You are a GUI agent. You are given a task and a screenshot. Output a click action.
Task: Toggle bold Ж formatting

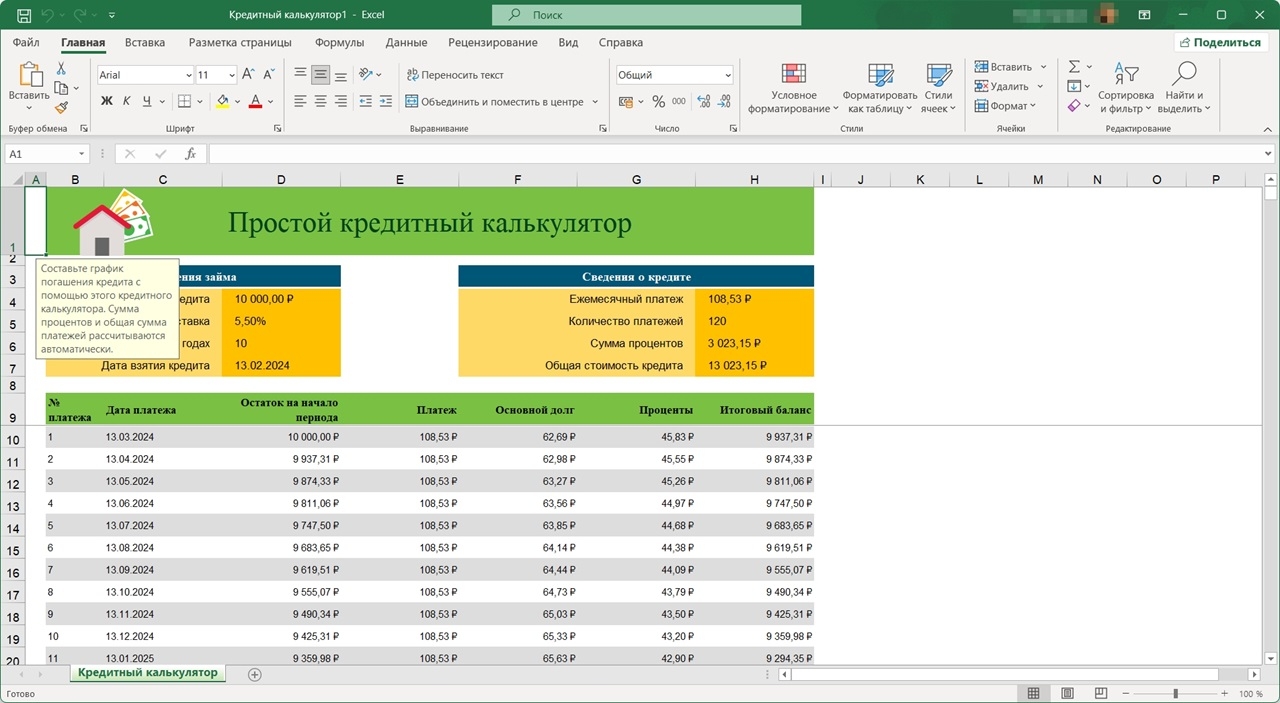pyautogui.click(x=107, y=101)
